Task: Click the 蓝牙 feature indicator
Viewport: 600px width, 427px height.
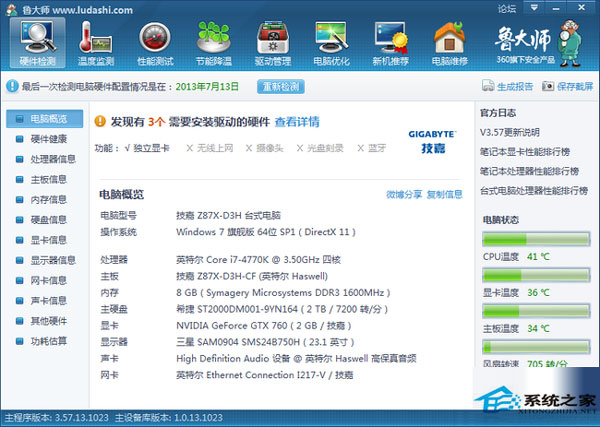Action: pyautogui.click(x=371, y=148)
